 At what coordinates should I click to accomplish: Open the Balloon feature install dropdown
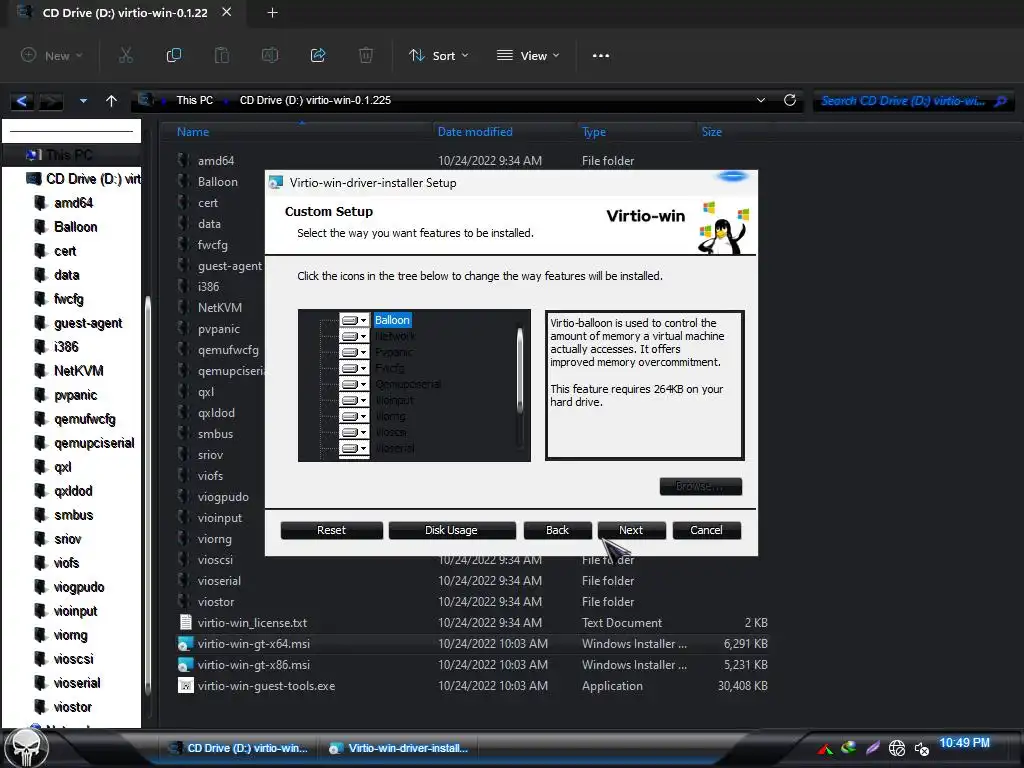[354, 320]
